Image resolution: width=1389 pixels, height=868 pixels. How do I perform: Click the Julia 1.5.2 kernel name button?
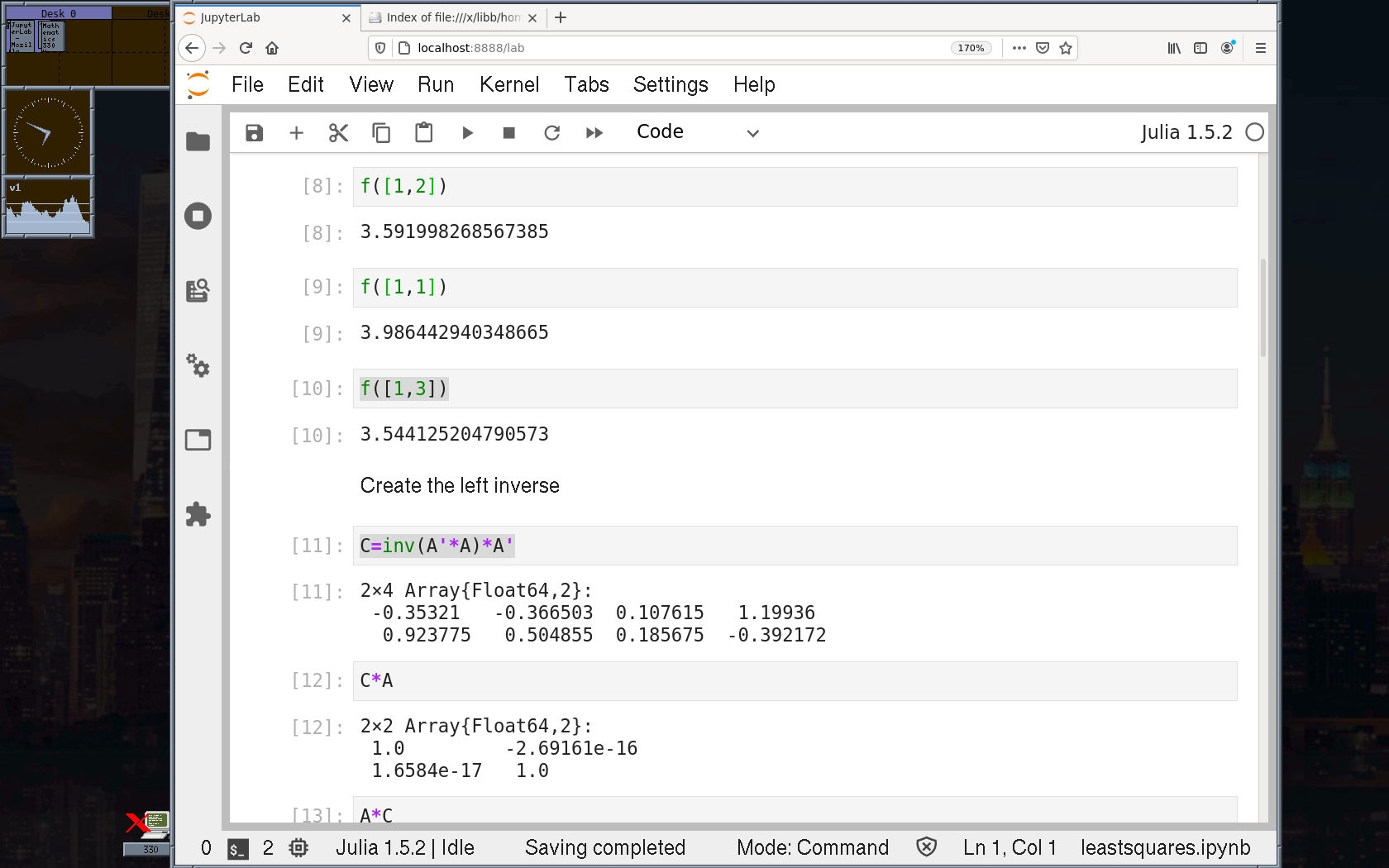point(1186,132)
